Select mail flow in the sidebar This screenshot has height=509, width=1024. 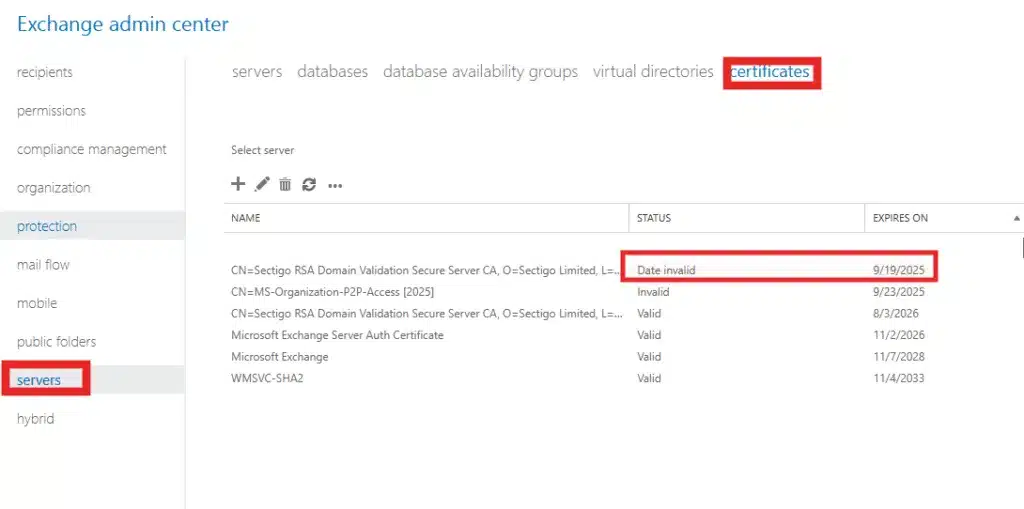[44, 265]
